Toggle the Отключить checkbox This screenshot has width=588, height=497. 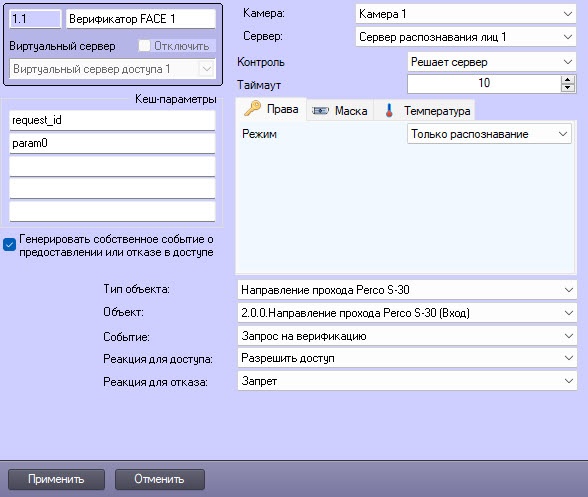tap(144, 46)
